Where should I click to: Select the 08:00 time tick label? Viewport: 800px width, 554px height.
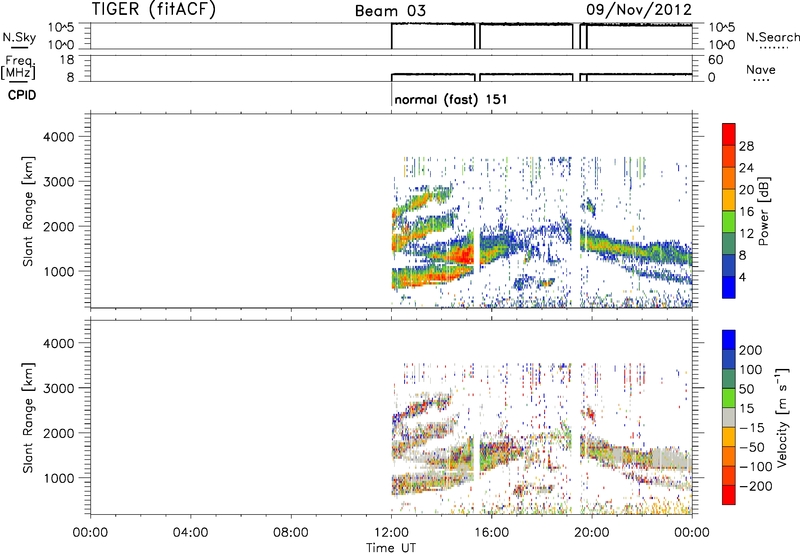[x=291, y=533]
